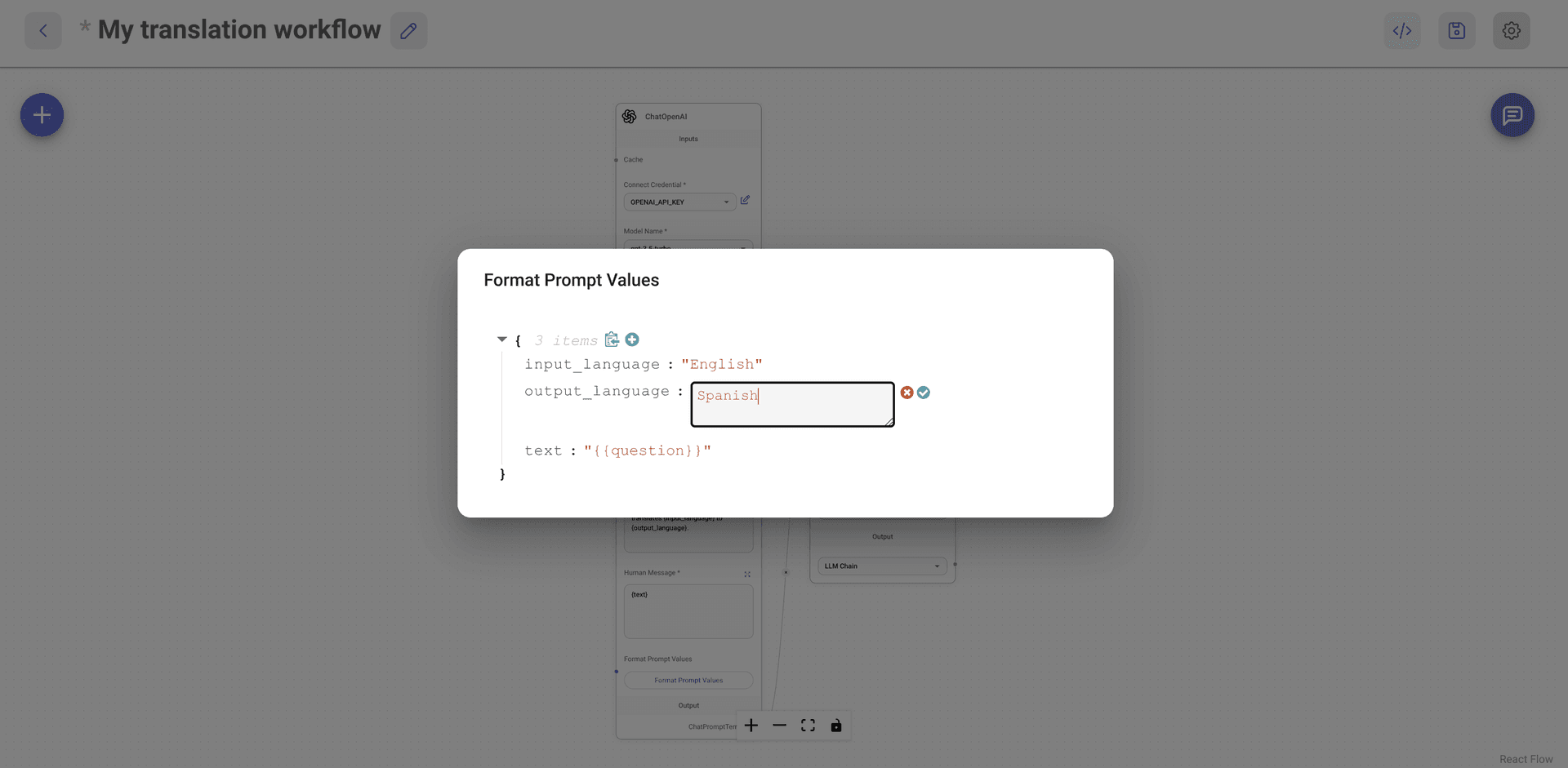The height and width of the screenshot is (768, 1568).
Task: Click inside the Spanish value text box
Action: tap(792, 405)
